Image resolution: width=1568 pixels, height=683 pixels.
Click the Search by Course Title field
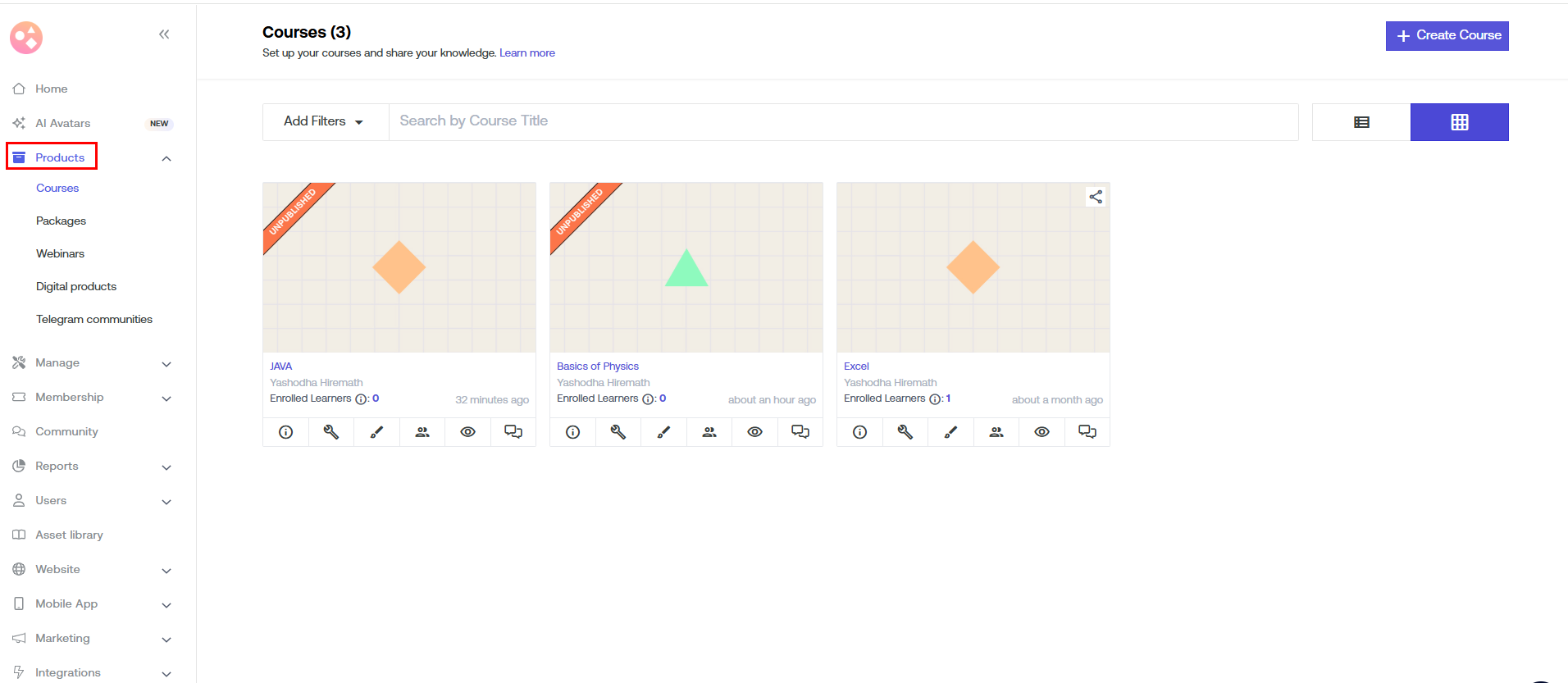pyautogui.click(x=843, y=121)
